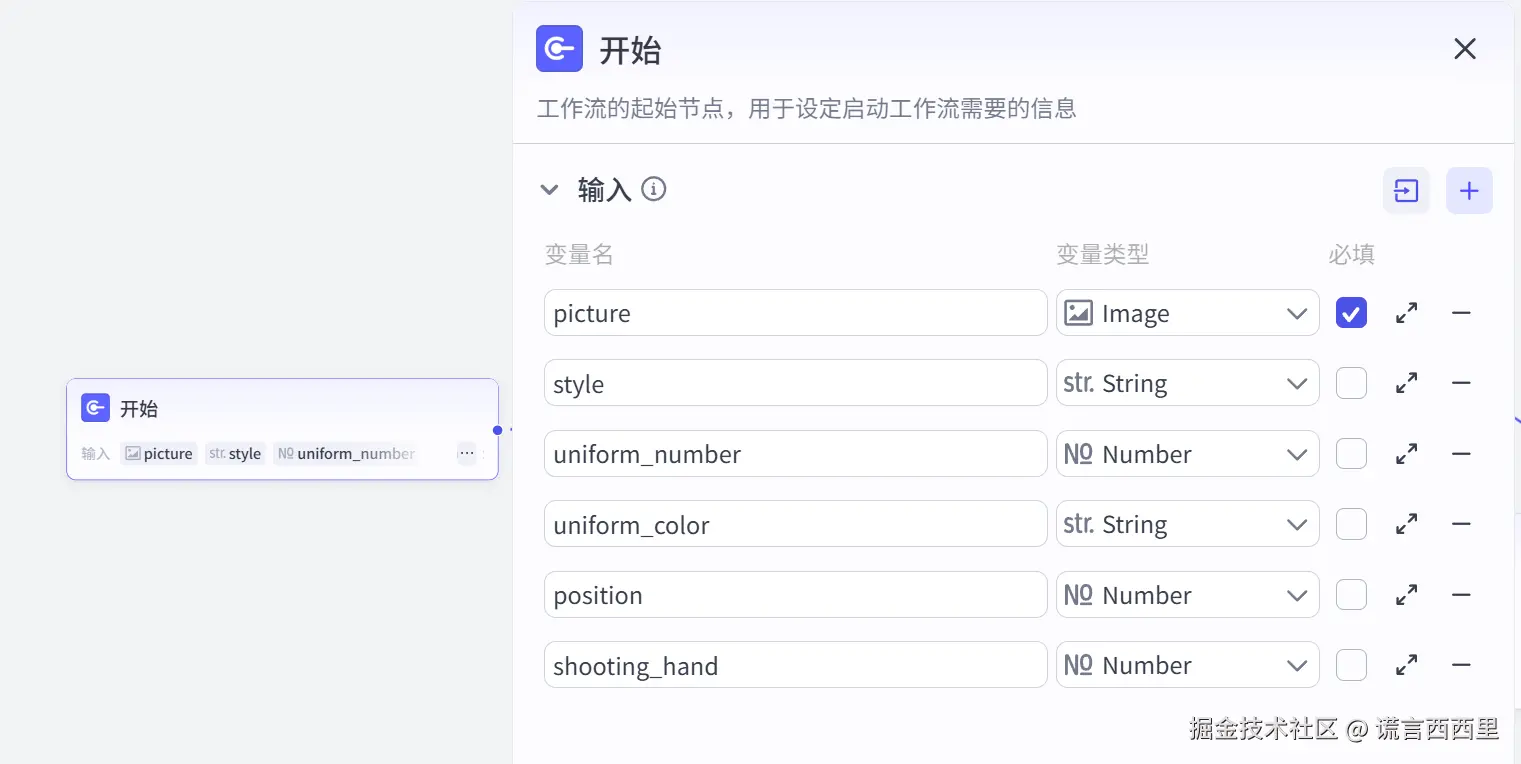Open the more options on 开始 node
The height and width of the screenshot is (764, 1521).
467,453
